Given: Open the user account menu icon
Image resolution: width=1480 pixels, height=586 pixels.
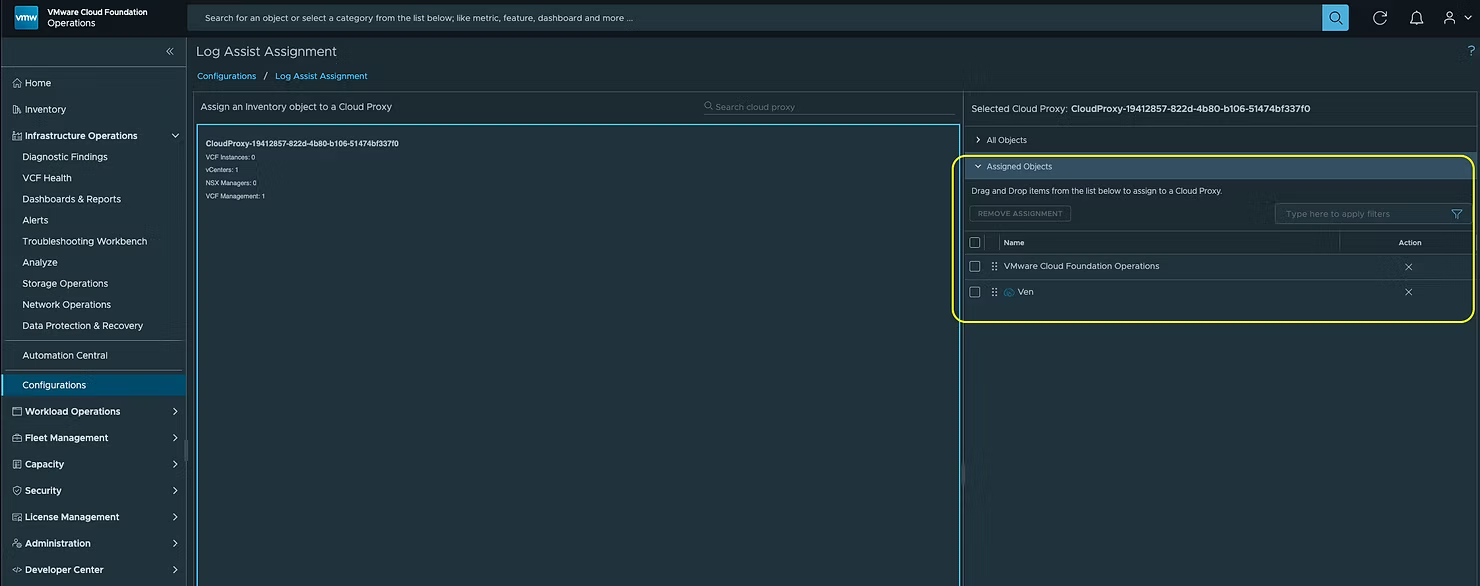Looking at the screenshot, I should pos(1451,18).
